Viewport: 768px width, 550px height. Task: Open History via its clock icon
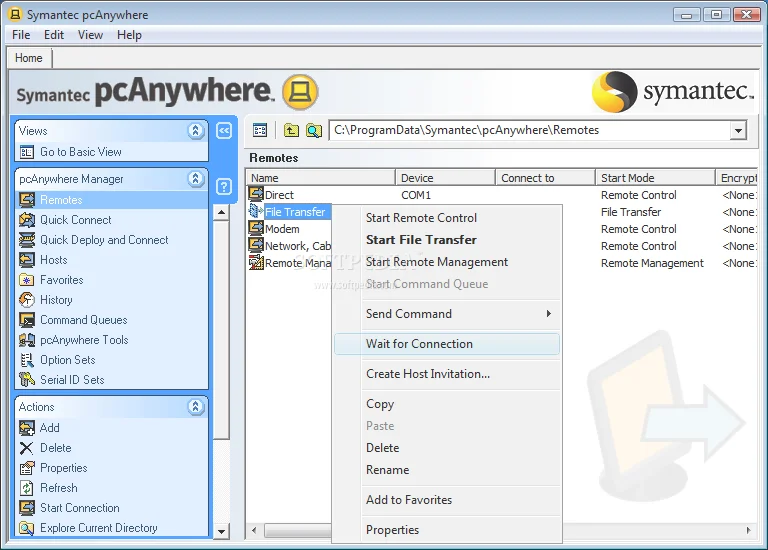(27, 300)
